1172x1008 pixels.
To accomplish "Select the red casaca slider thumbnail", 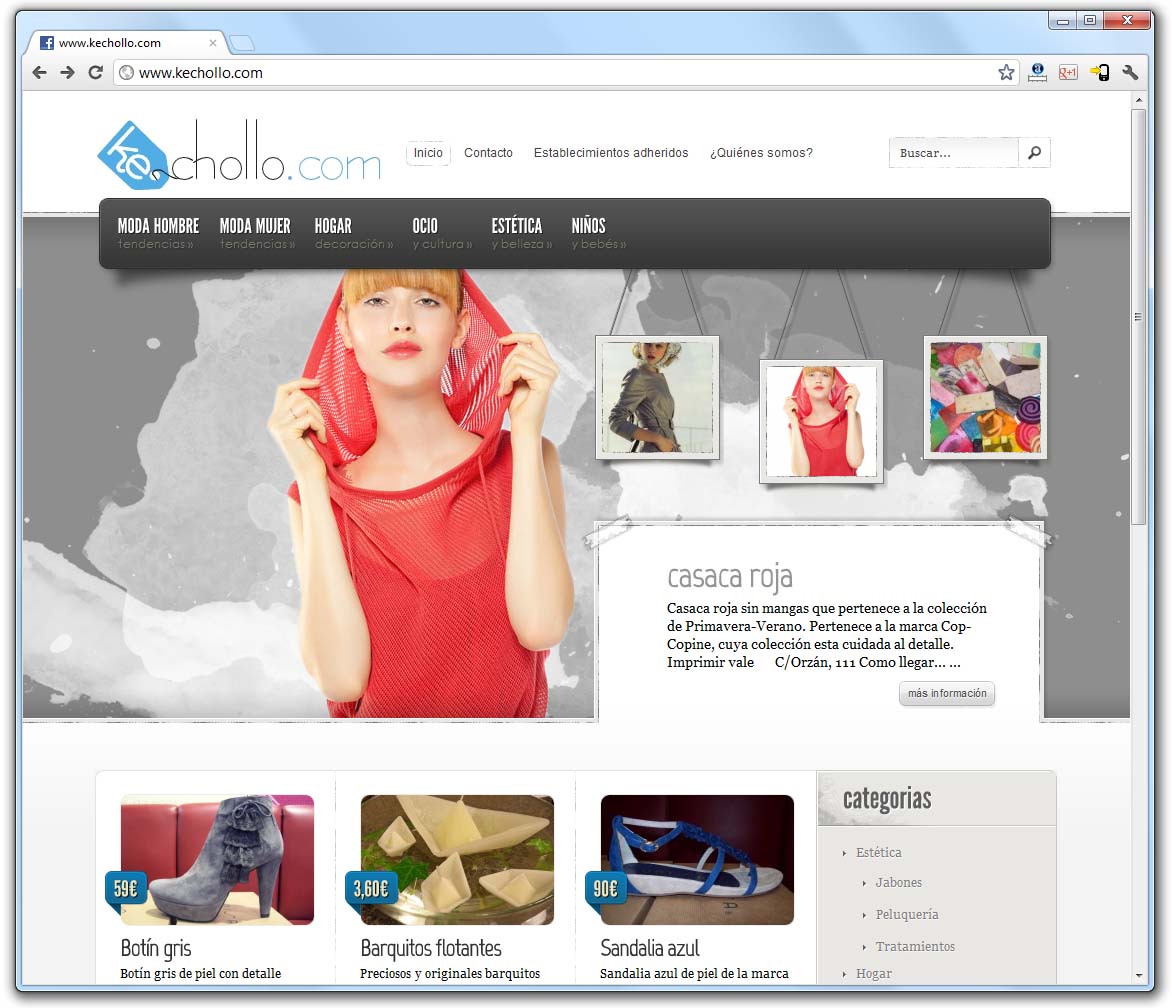I will click(x=821, y=421).
